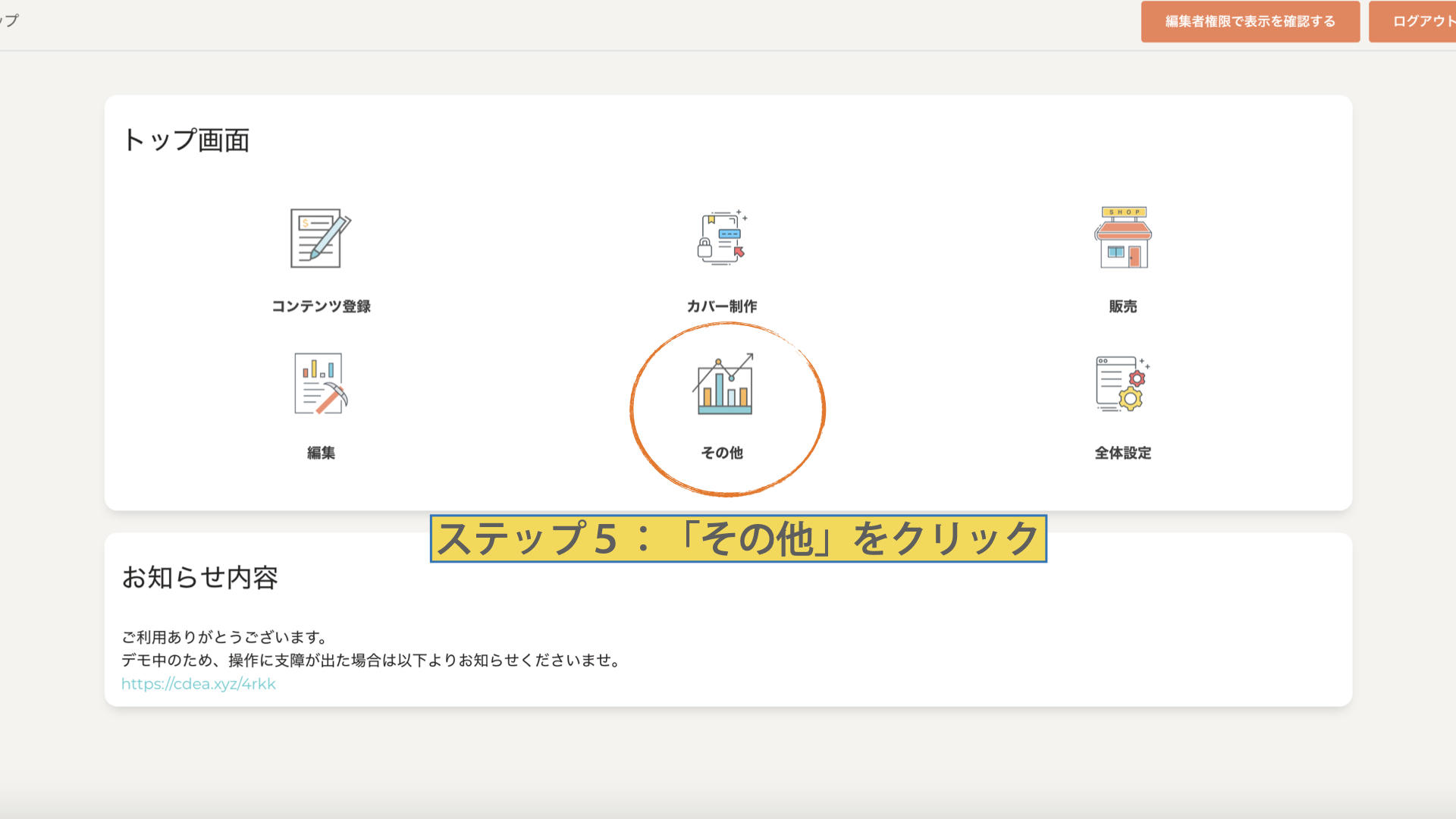Click the breadcrumb text at top left
The image size is (1456, 819).
tap(9, 20)
